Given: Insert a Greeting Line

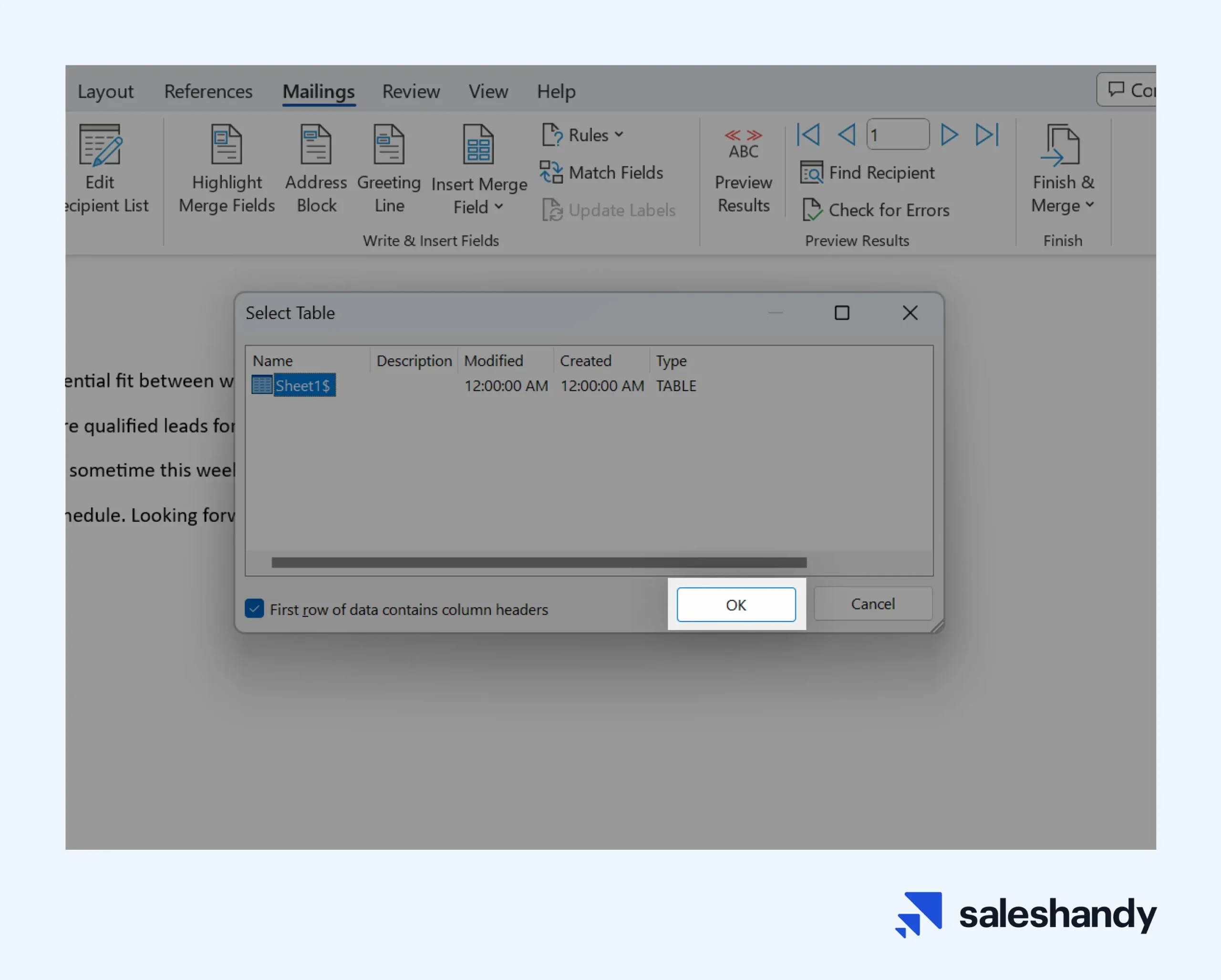Looking at the screenshot, I should (389, 169).
